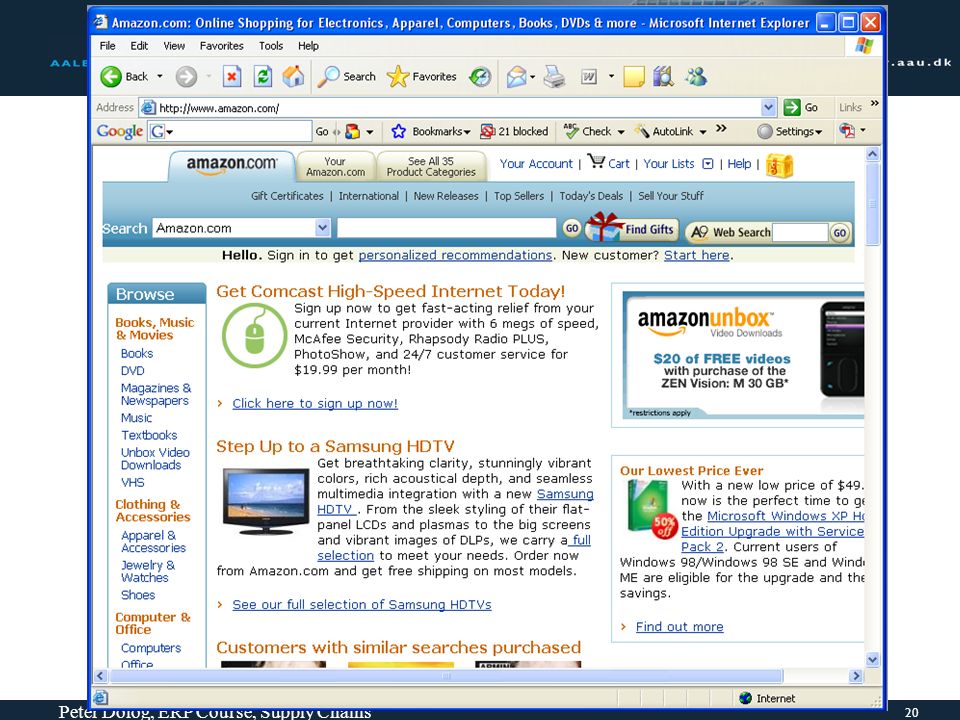Expand the Bookmarks dropdown

pyautogui.click(x=467, y=132)
